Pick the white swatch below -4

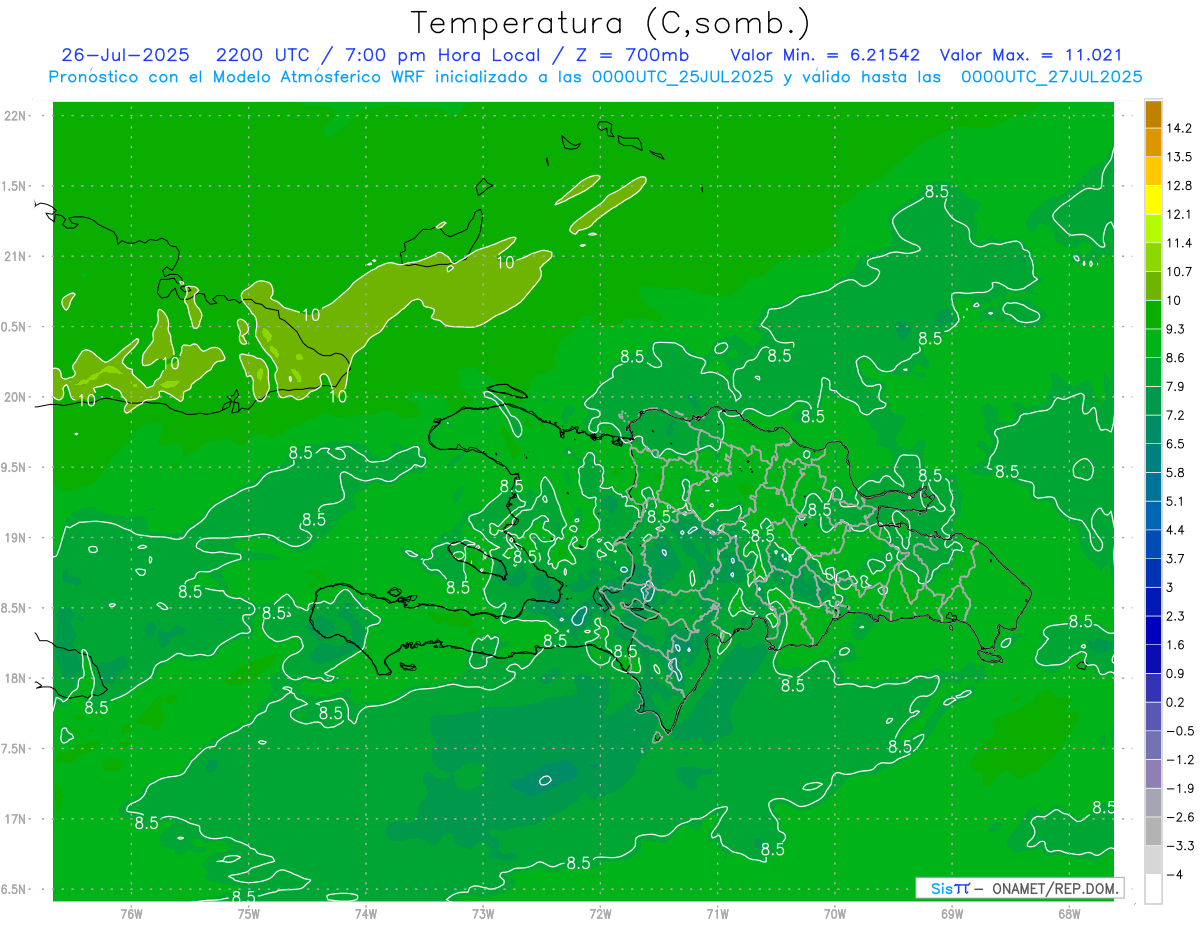(1153, 889)
